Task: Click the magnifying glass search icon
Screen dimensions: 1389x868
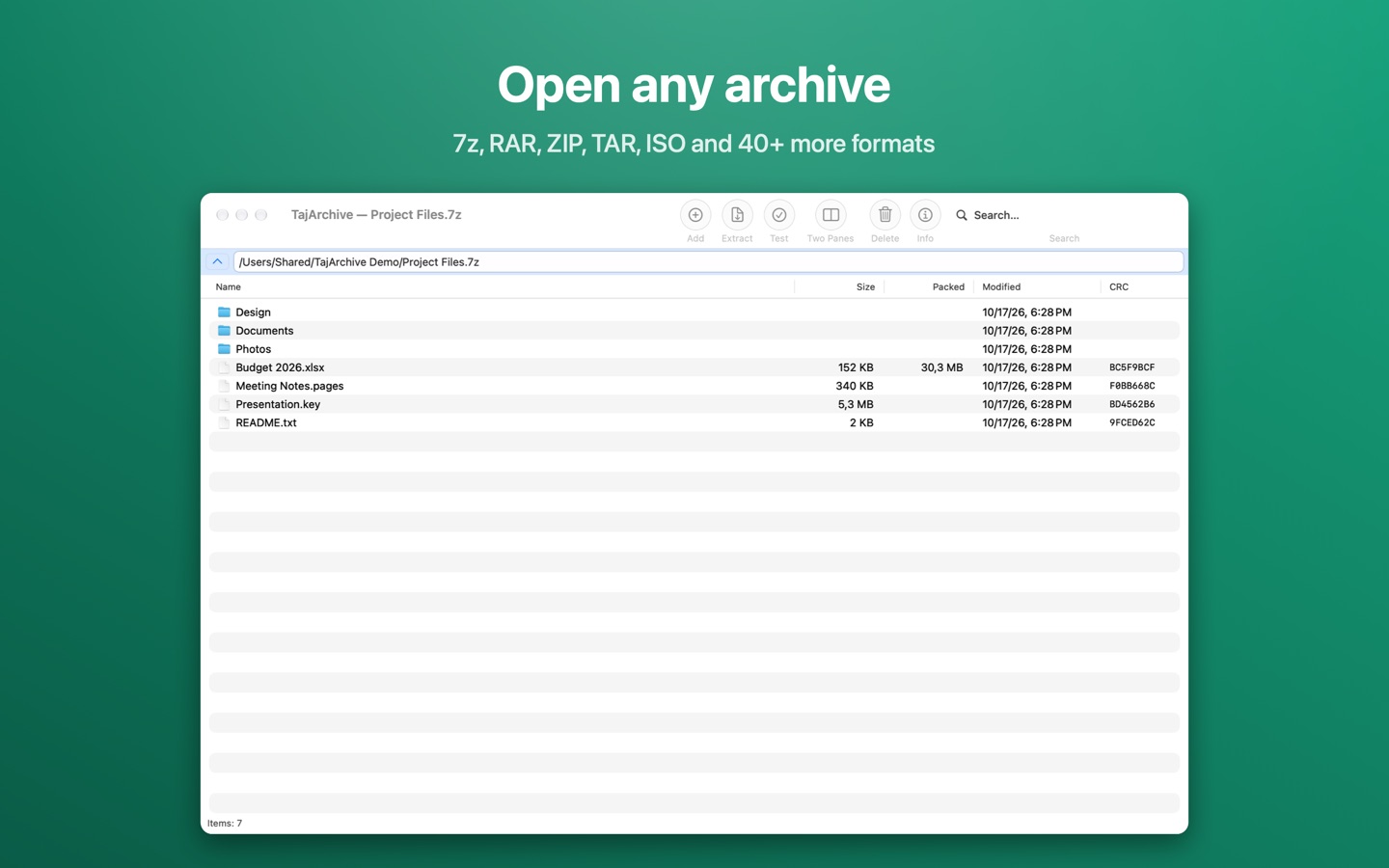Action: tap(962, 215)
